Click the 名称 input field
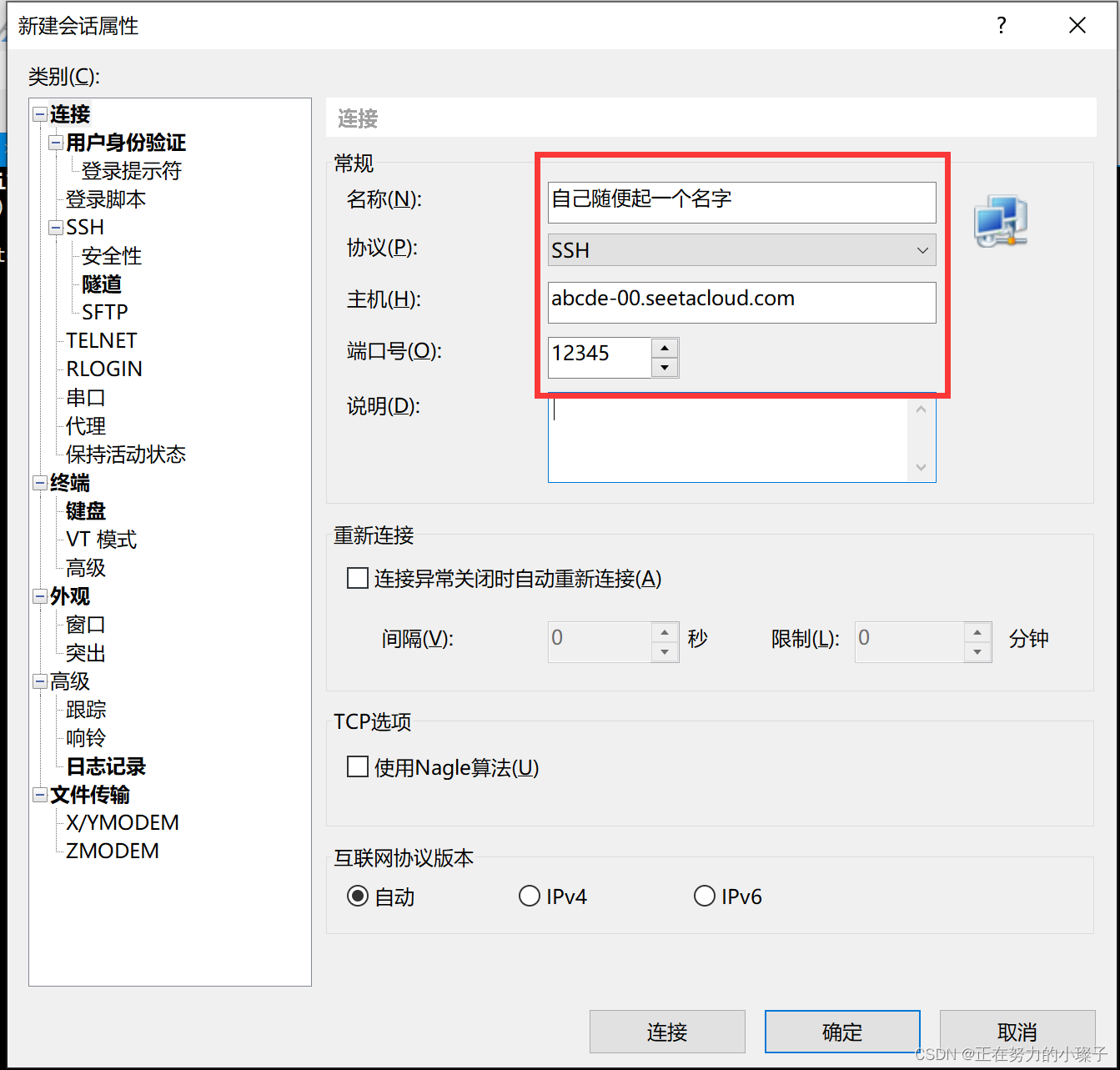The height and width of the screenshot is (1070, 1120). pyautogui.click(x=741, y=203)
